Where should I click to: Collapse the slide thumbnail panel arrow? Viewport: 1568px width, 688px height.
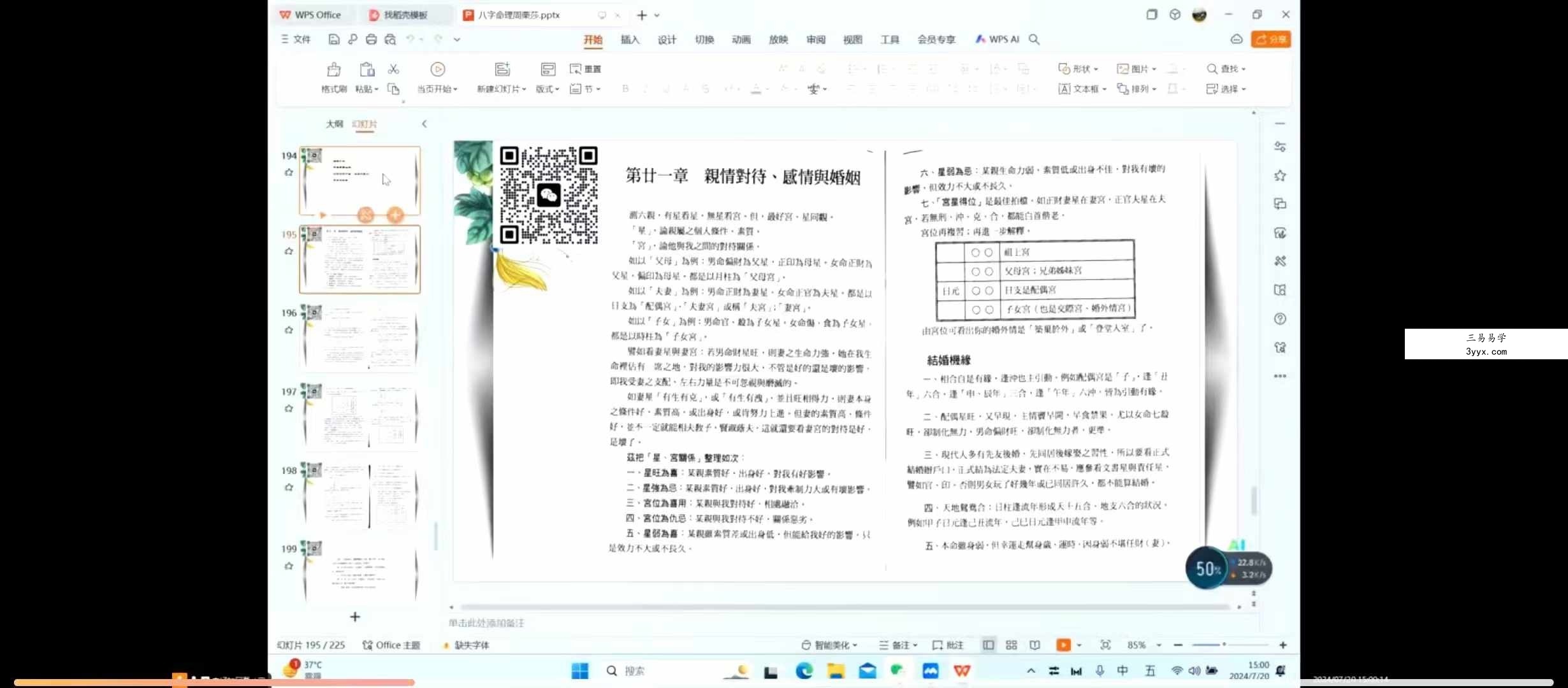tap(425, 124)
